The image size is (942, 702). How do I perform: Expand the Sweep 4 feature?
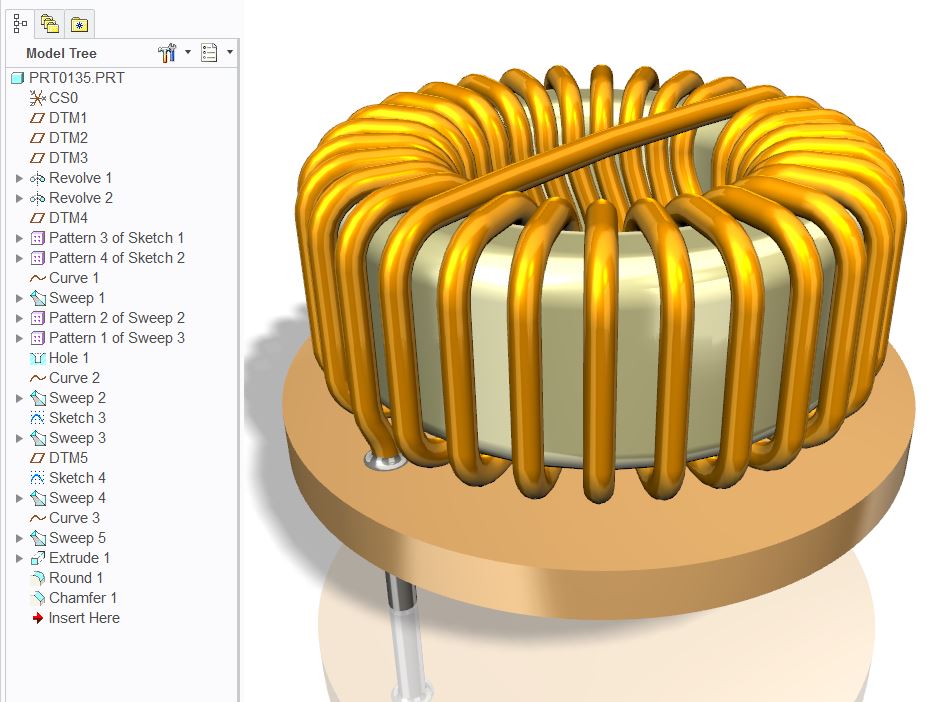click(19, 498)
